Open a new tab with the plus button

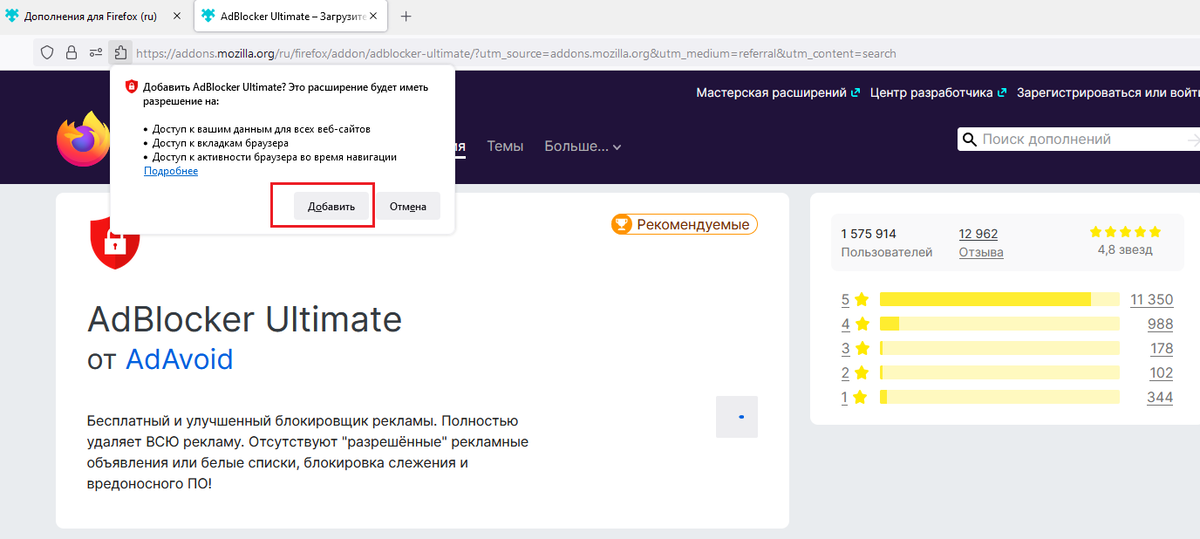pos(407,17)
